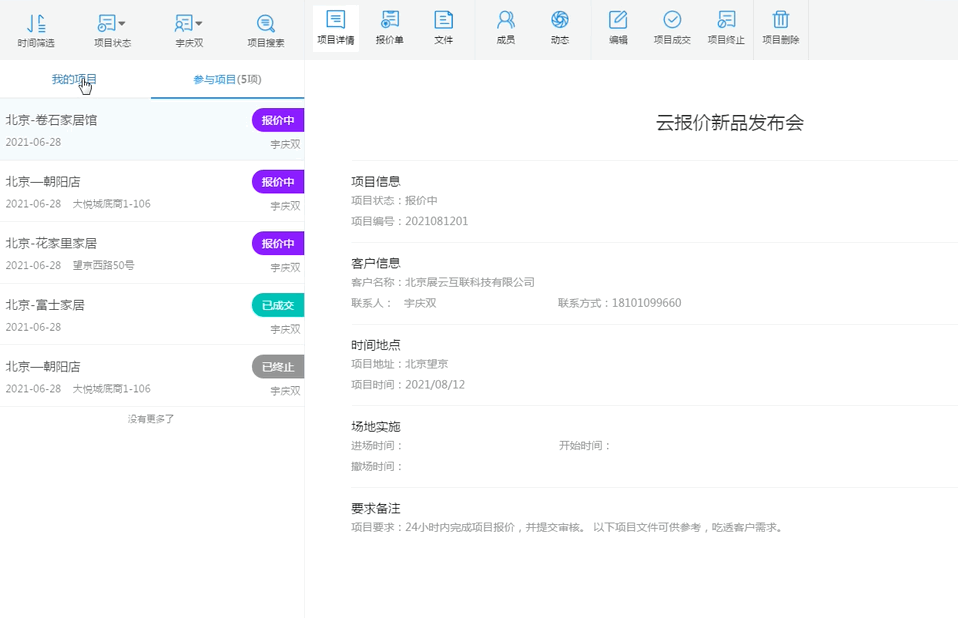Click the 要求备注 section heading
Image resolution: width=958 pixels, height=618 pixels.
tap(375, 508)
